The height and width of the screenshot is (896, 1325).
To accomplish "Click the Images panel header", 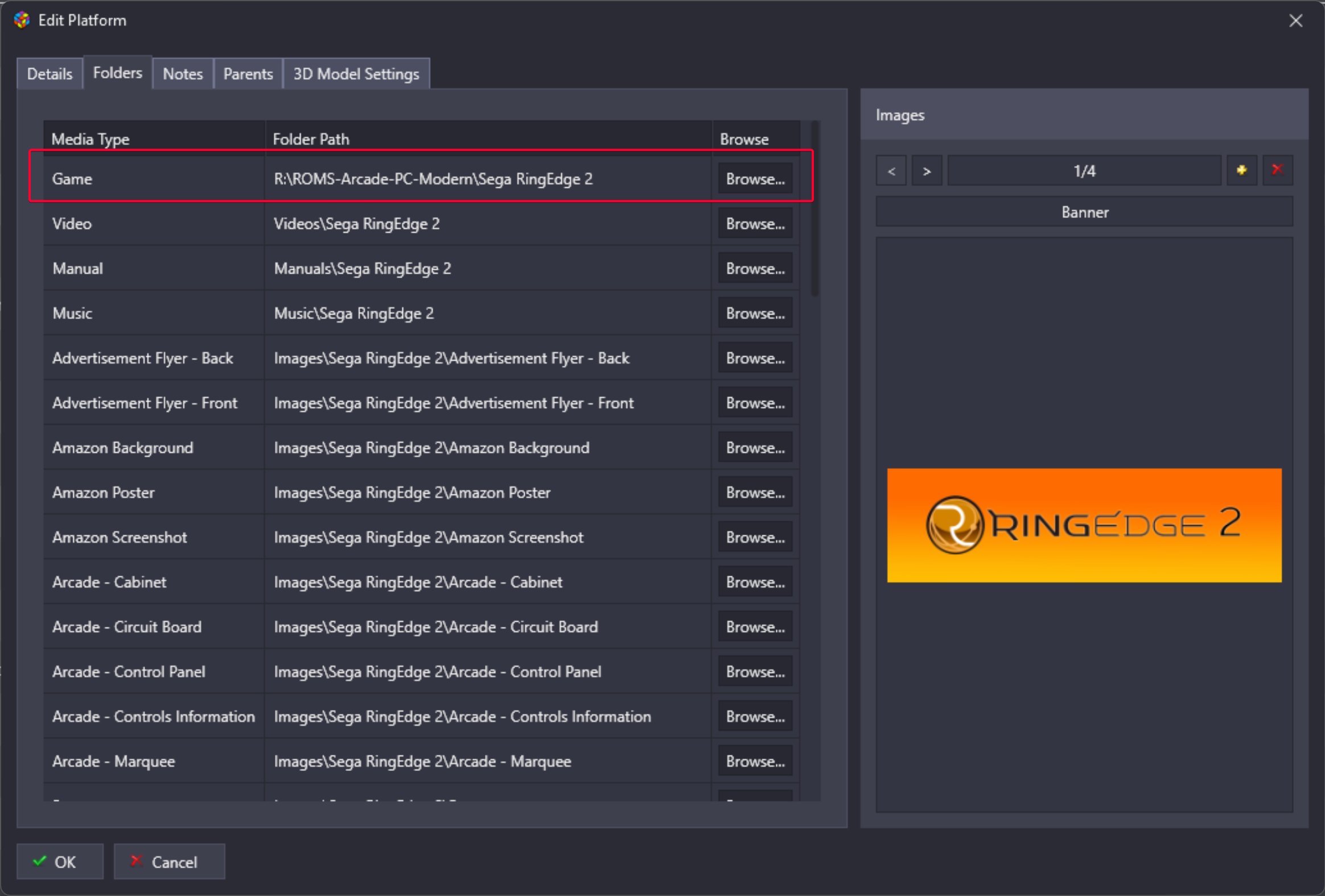I will pyautogui.click(x=1084, y=114).
